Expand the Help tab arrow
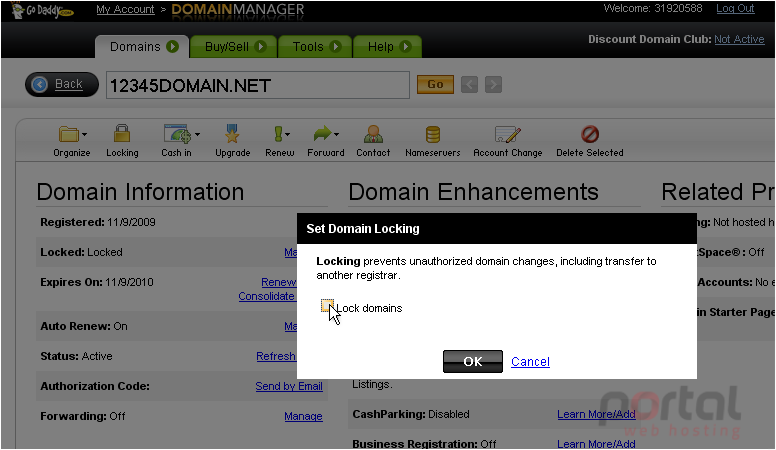This screenshot has width=776, height=450. point(405,47)
